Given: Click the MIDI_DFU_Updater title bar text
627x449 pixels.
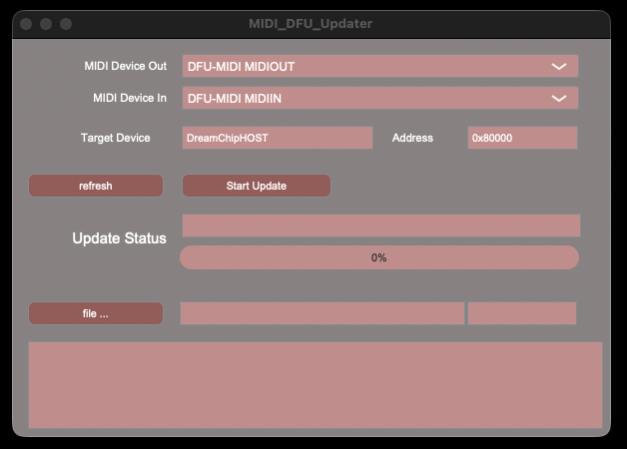Looking at the screenshot, I should click(x=310, y=23).
